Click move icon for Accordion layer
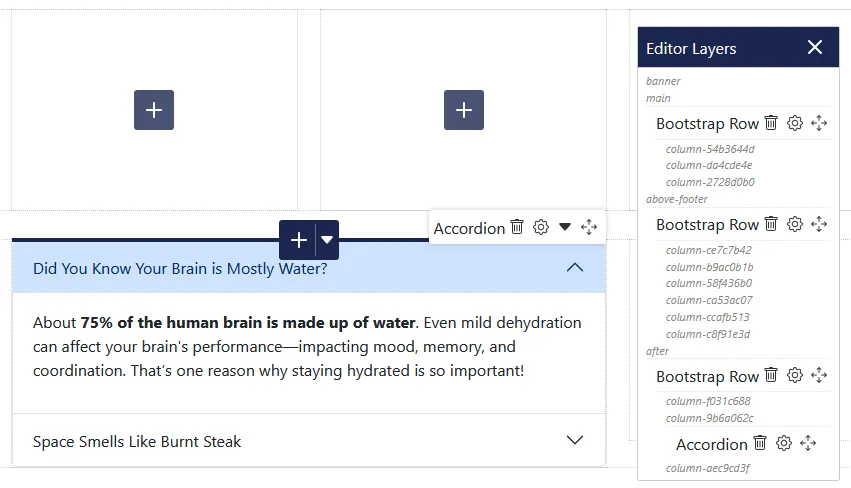 (x=808, y=443)
